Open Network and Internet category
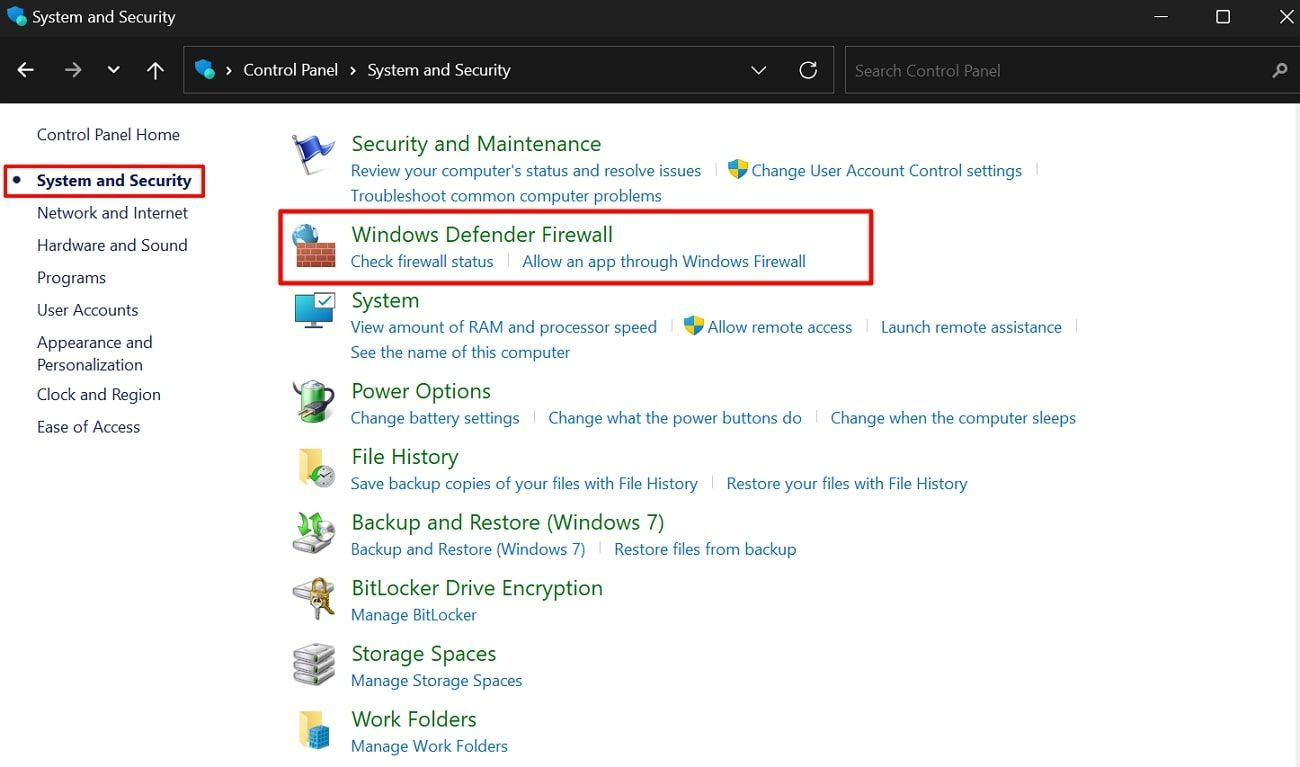1300x767 pixels. click(112, 213)
